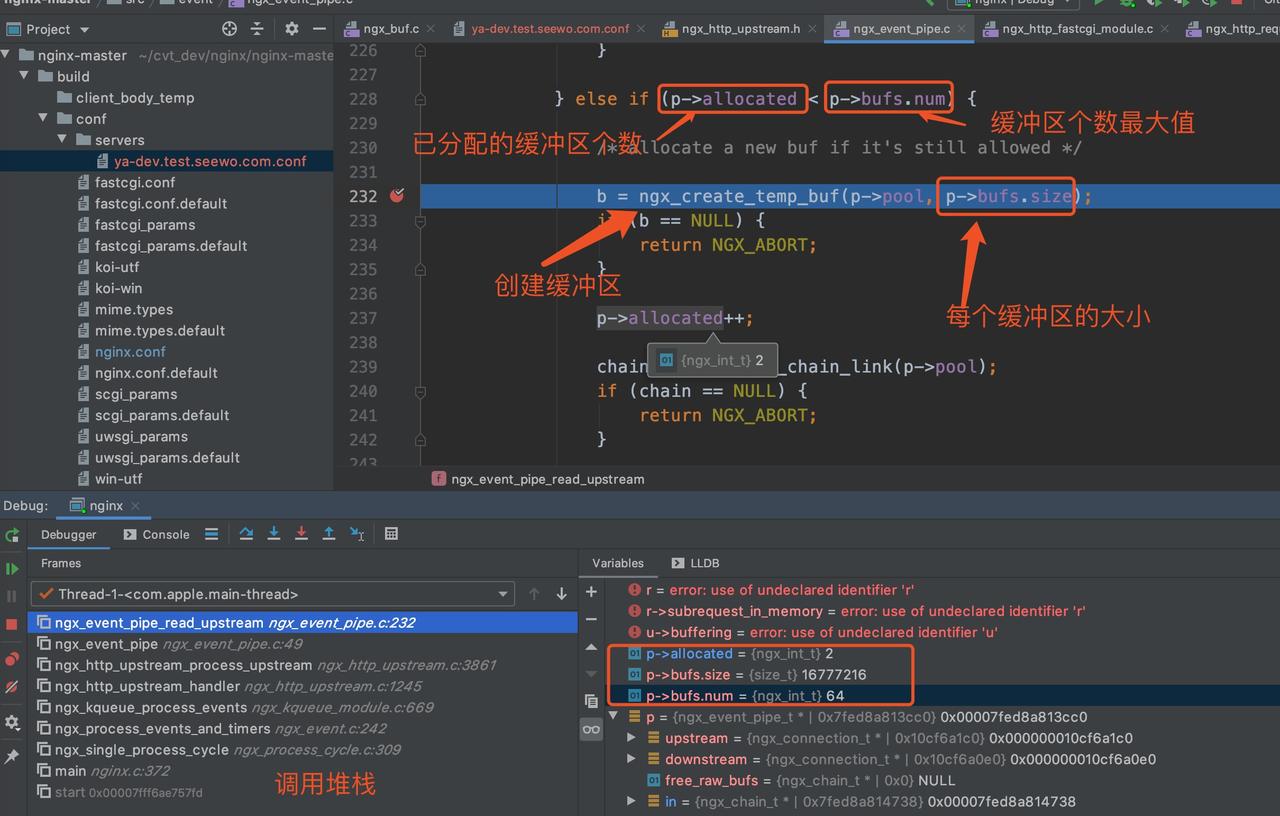Click Step Out icon
Image resolution: width=1280 pixels, height=816 pixels.
(329, 534)
